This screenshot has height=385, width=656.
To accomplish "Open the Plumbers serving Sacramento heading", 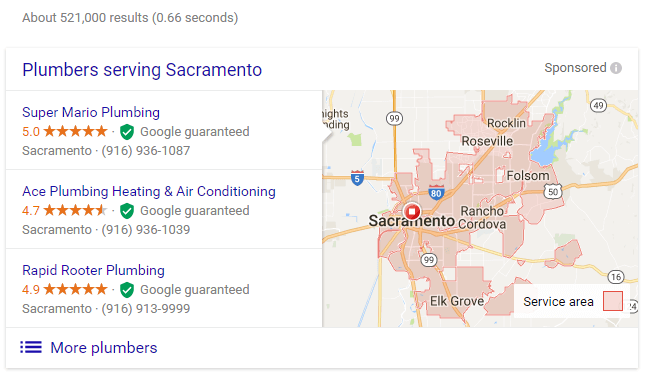I will (142, 70).
